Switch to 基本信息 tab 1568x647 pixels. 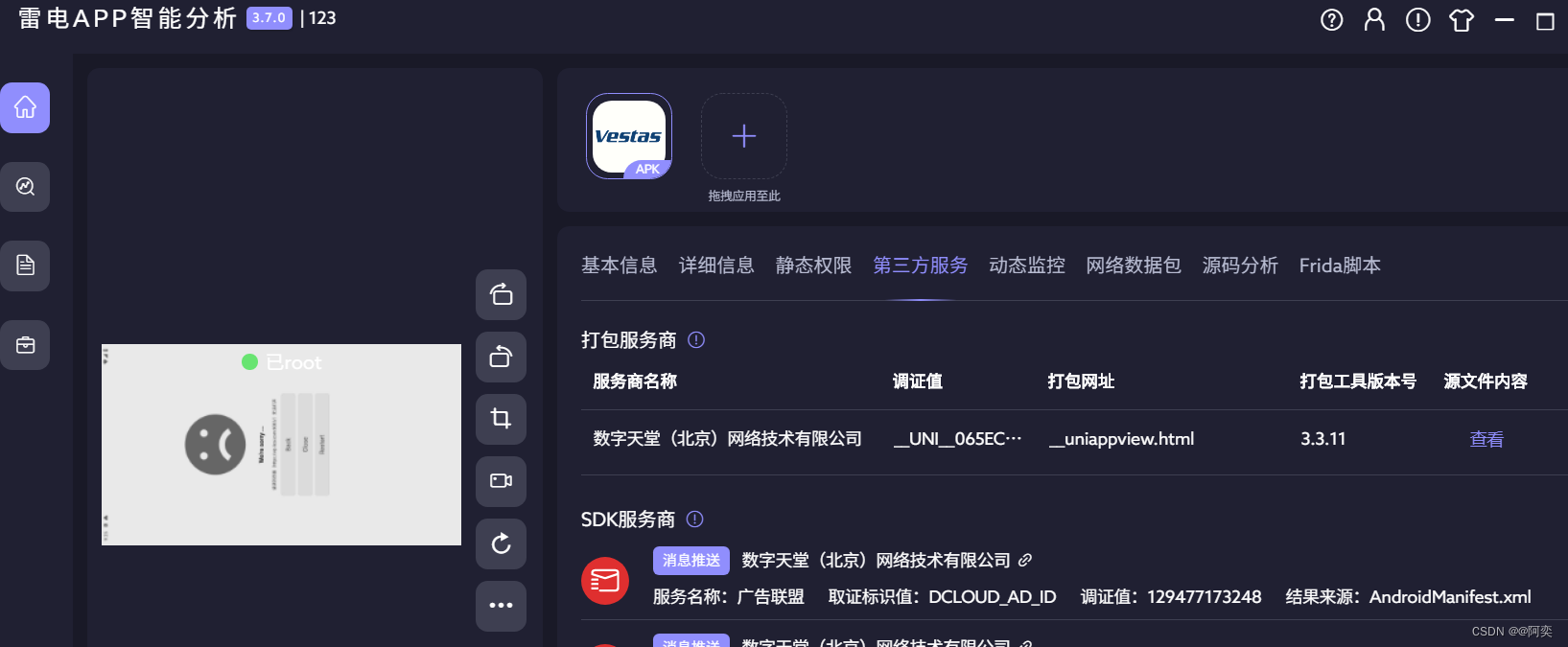click(x=620, y=266)
